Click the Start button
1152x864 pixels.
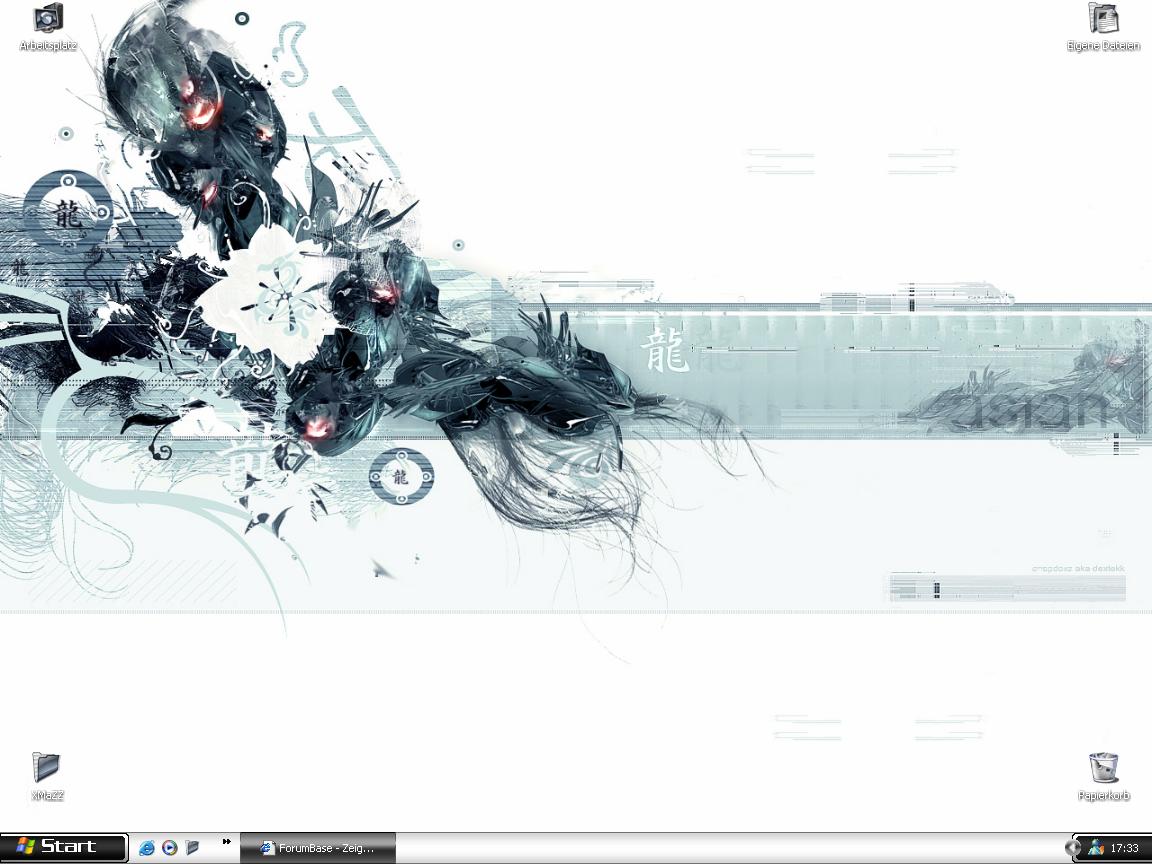tap(64, 847)
